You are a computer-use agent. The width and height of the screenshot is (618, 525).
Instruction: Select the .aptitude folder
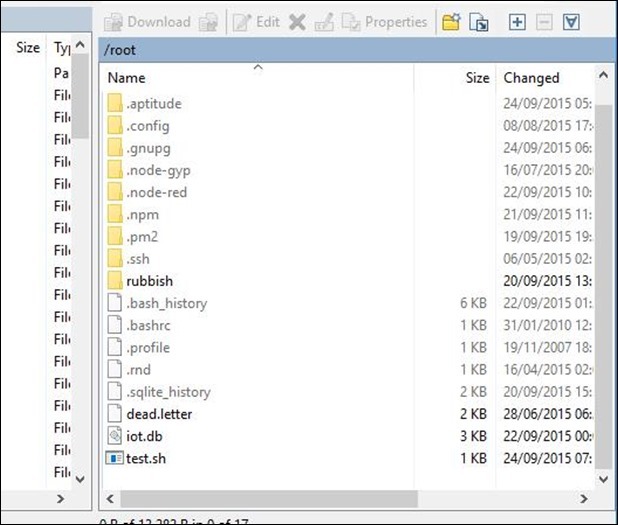[154, 104]
